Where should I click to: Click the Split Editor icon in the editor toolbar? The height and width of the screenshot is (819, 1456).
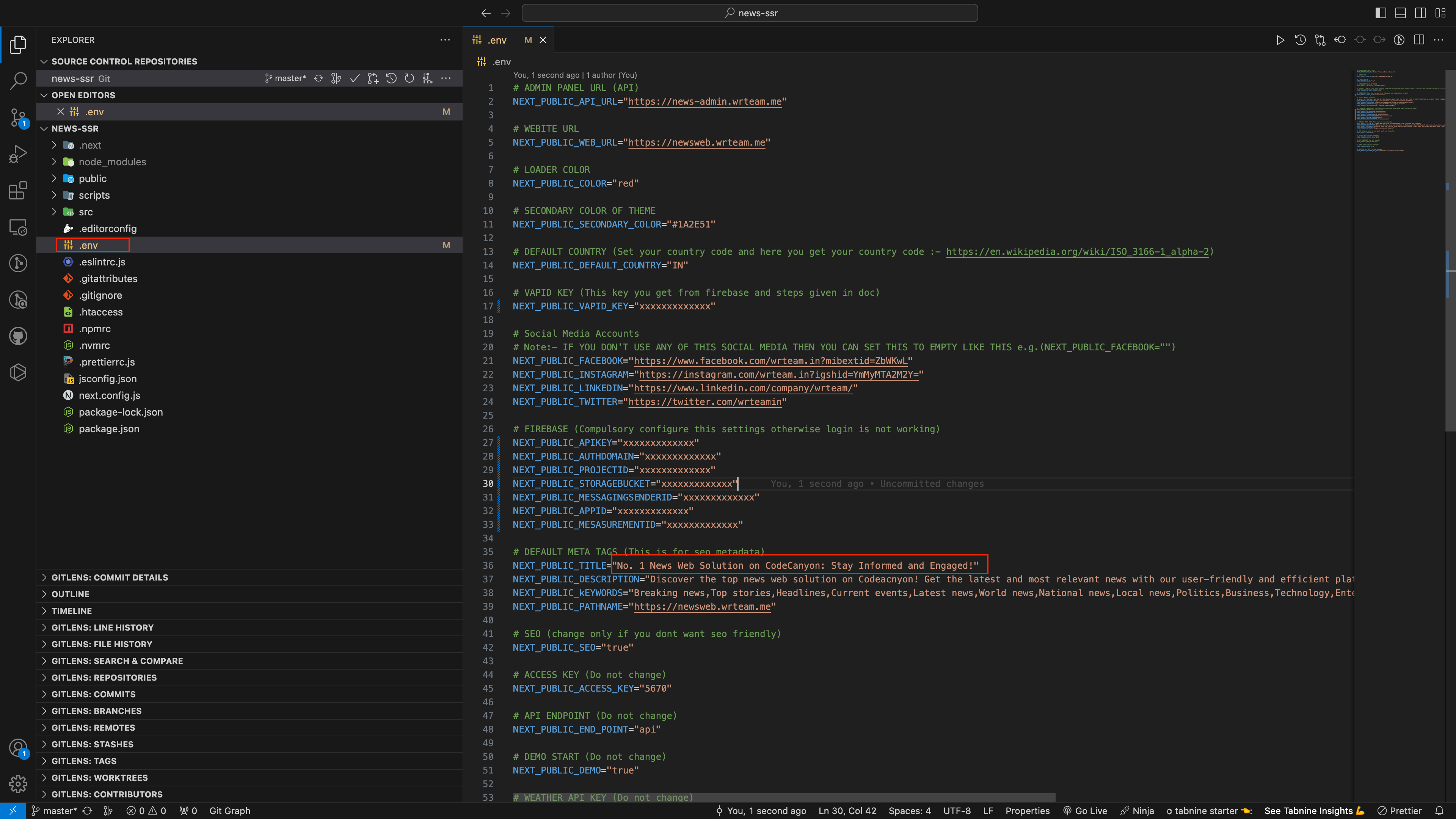1419,40
